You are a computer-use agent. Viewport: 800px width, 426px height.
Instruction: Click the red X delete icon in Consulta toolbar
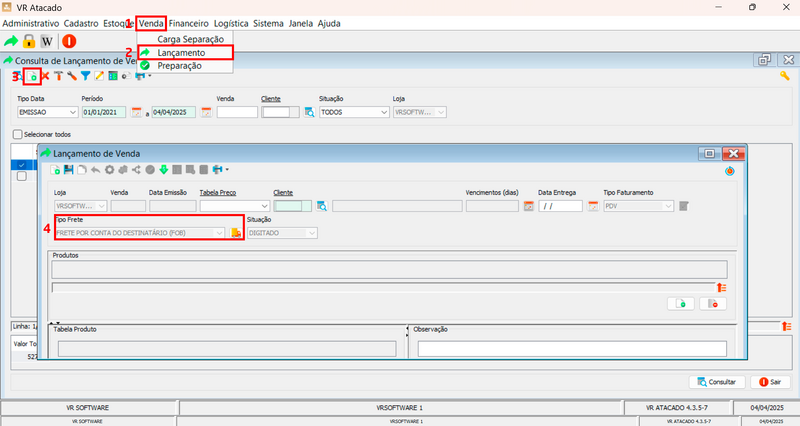tap(45, 76)
